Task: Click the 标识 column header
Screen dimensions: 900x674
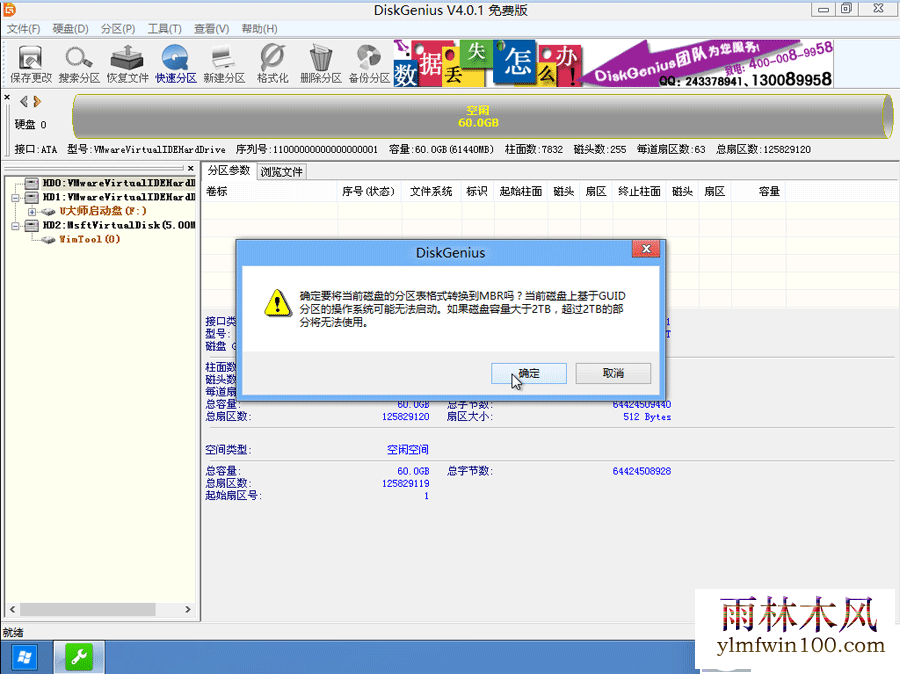Action: pyautogui.click(x=476, y=191)
